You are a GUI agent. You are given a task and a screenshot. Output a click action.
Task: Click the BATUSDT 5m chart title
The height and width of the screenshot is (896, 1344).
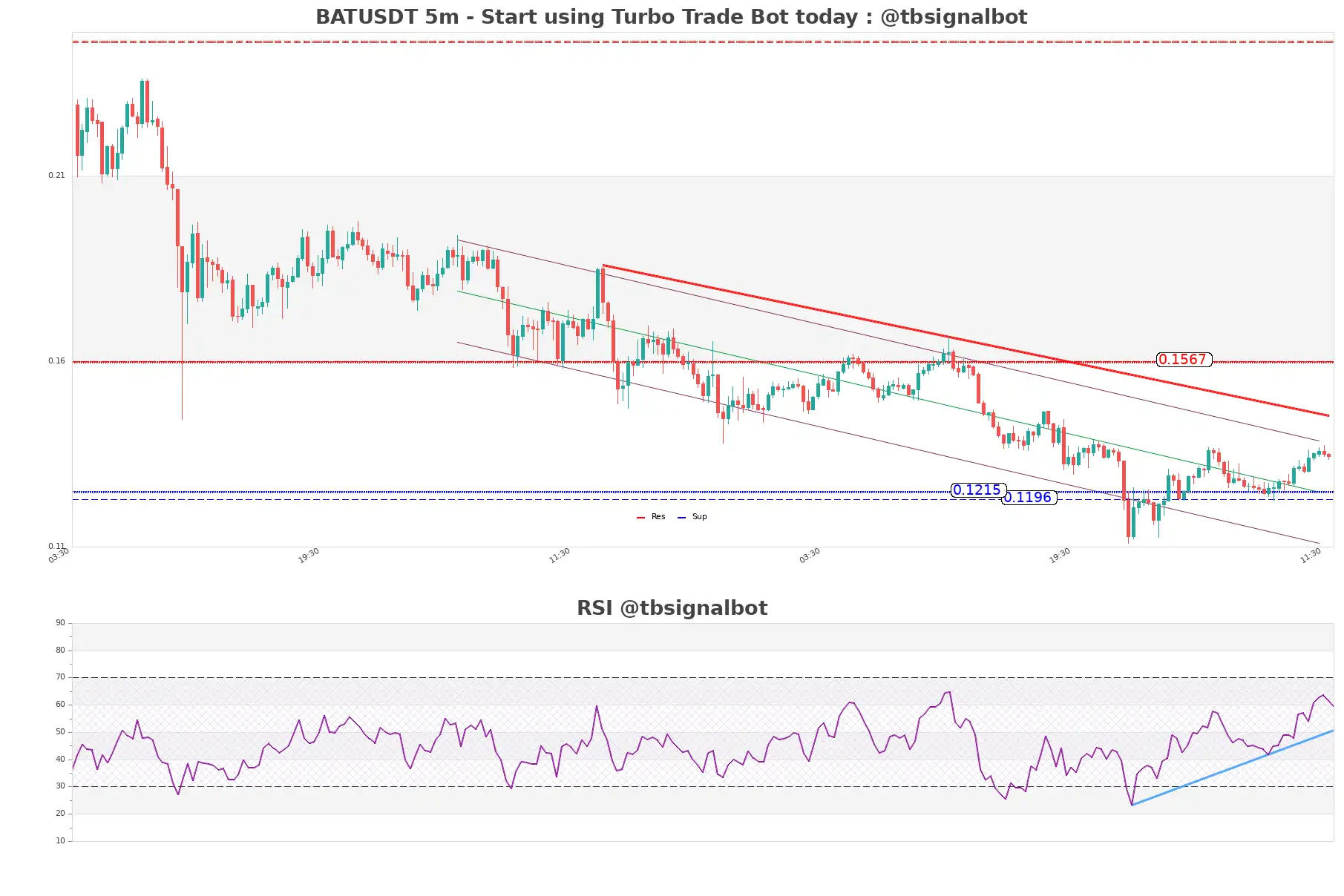tap(672, 17)
